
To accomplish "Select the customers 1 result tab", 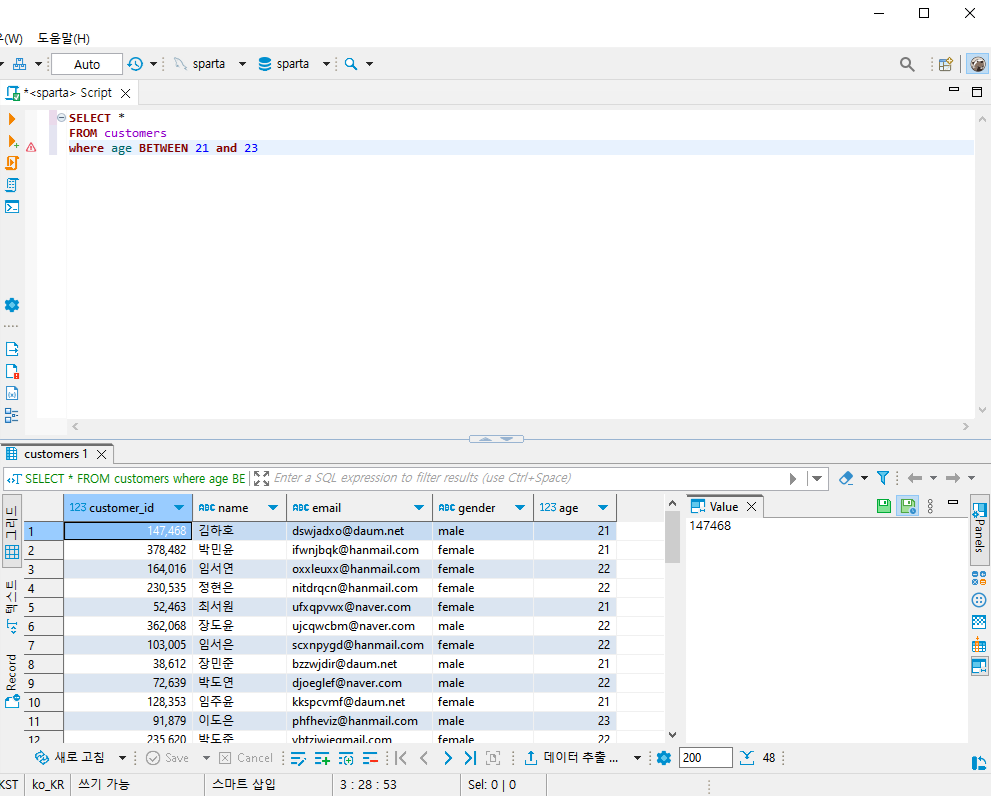I will [x=55, y=454].
